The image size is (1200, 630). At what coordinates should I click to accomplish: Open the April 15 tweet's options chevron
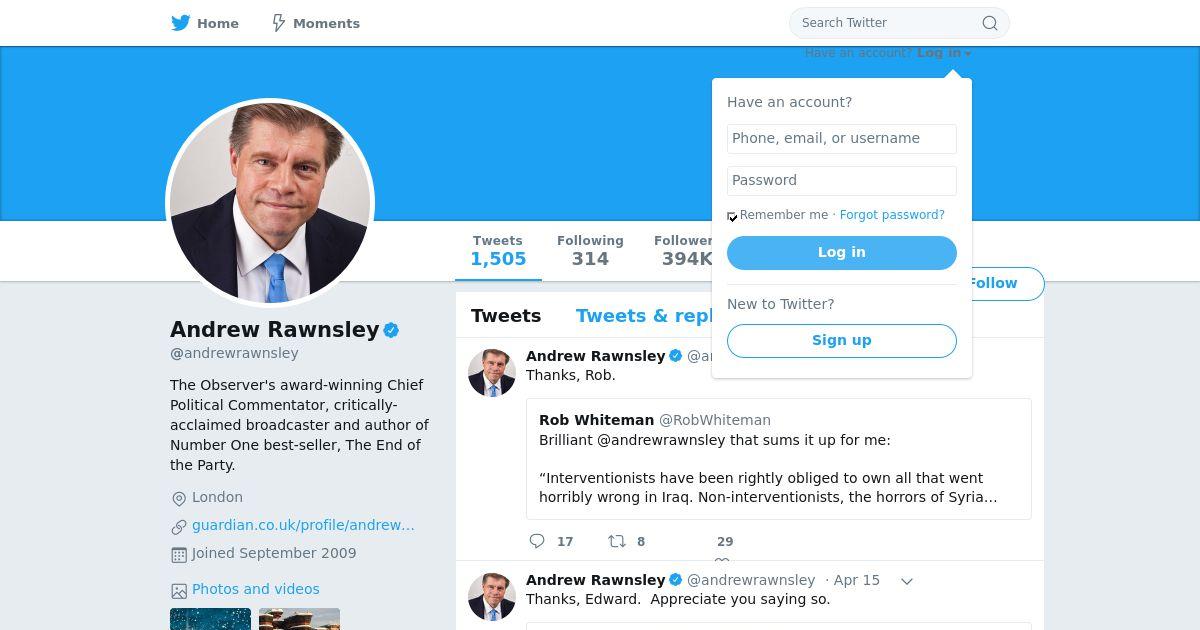[907, 581]
